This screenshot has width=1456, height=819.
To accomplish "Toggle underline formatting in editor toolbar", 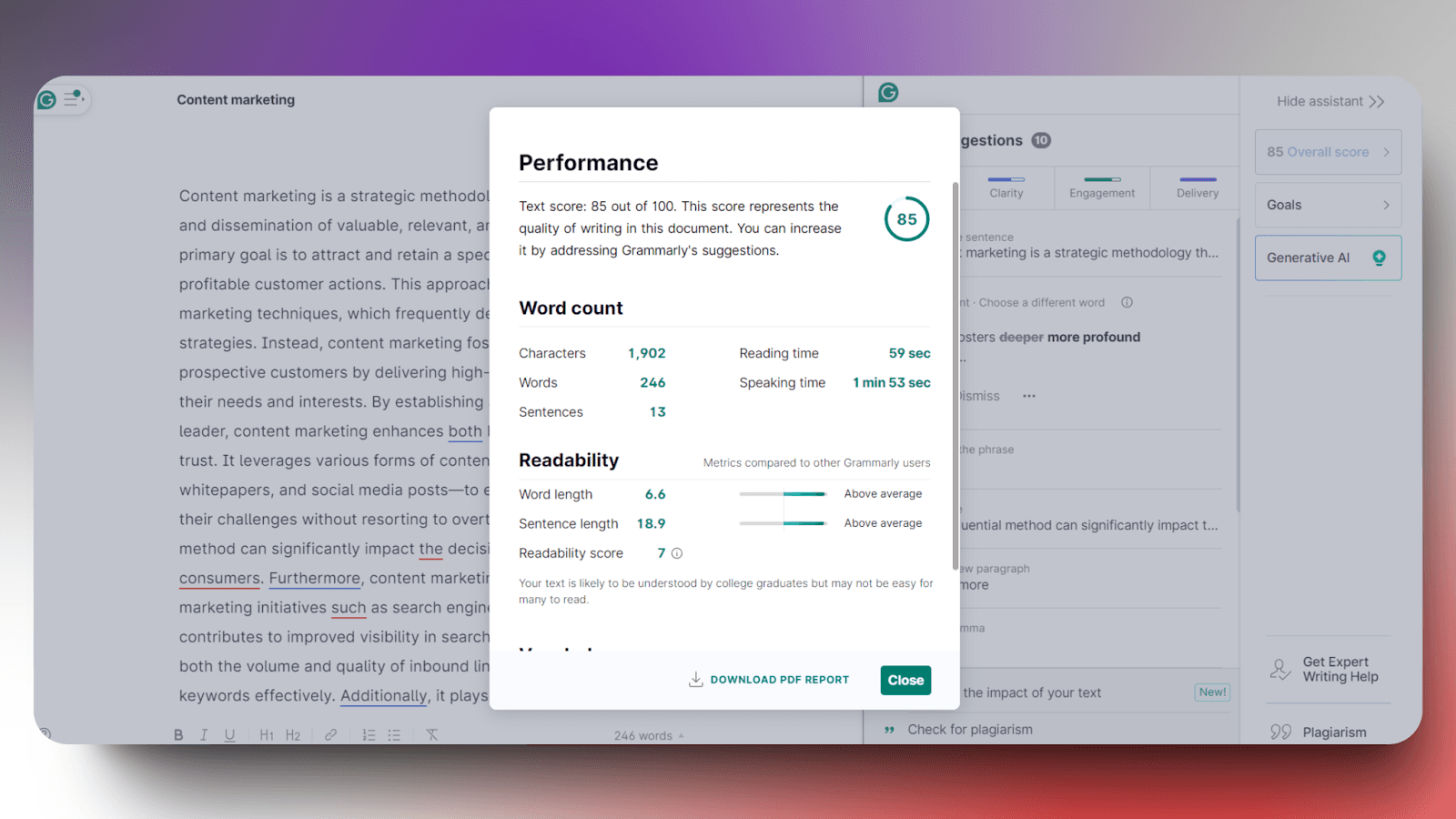I will [x=229, y=735].
